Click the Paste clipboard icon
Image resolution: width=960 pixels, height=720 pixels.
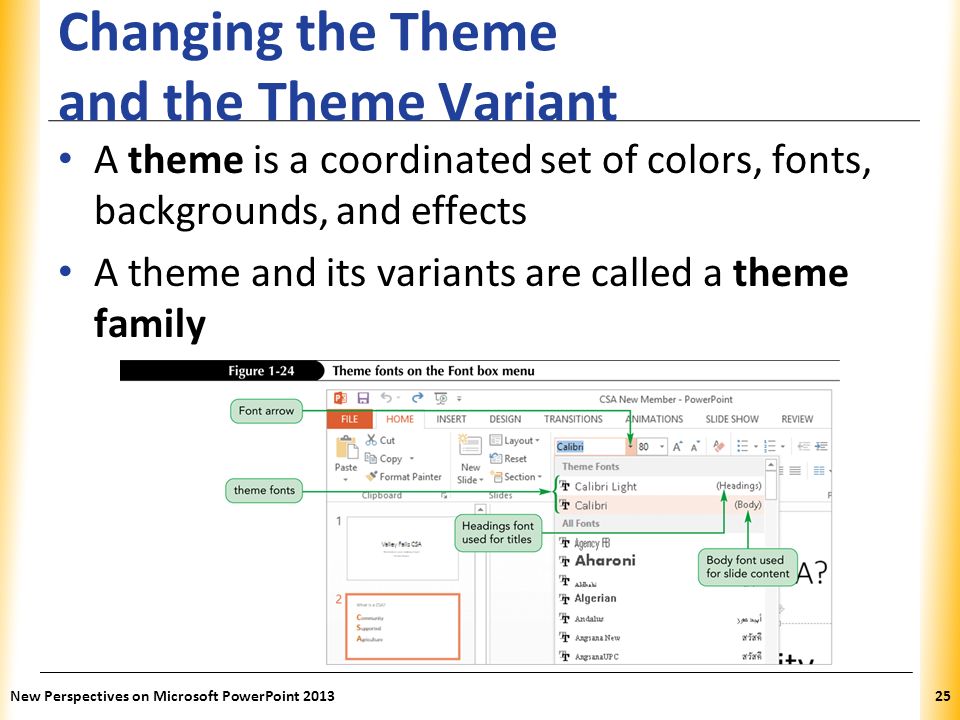click(x=347, y=446)
